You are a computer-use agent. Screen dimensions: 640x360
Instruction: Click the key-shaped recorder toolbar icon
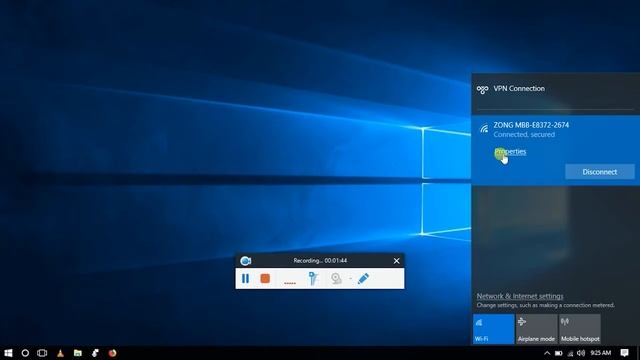click(313, 278)
